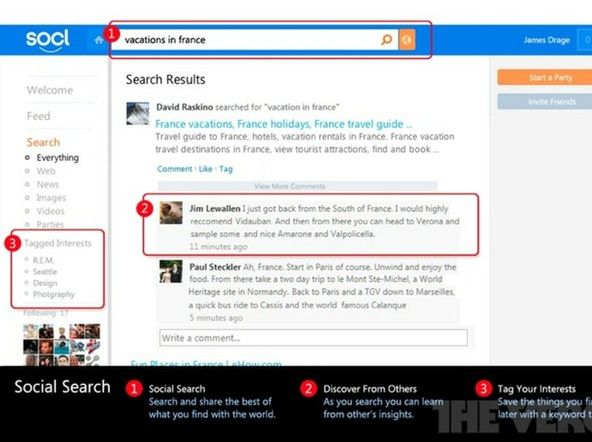Select the Everything search filter
The height and width of the screenshot is (442, 592).
(x=57, y=158)
